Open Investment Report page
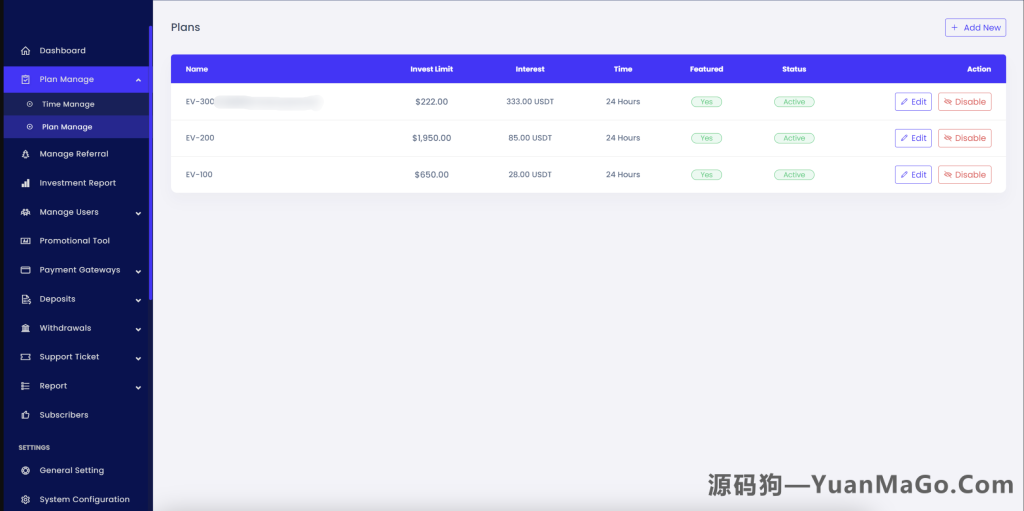Image resolution: width=1024 pixels, height=511 pixels. [76, 183]
